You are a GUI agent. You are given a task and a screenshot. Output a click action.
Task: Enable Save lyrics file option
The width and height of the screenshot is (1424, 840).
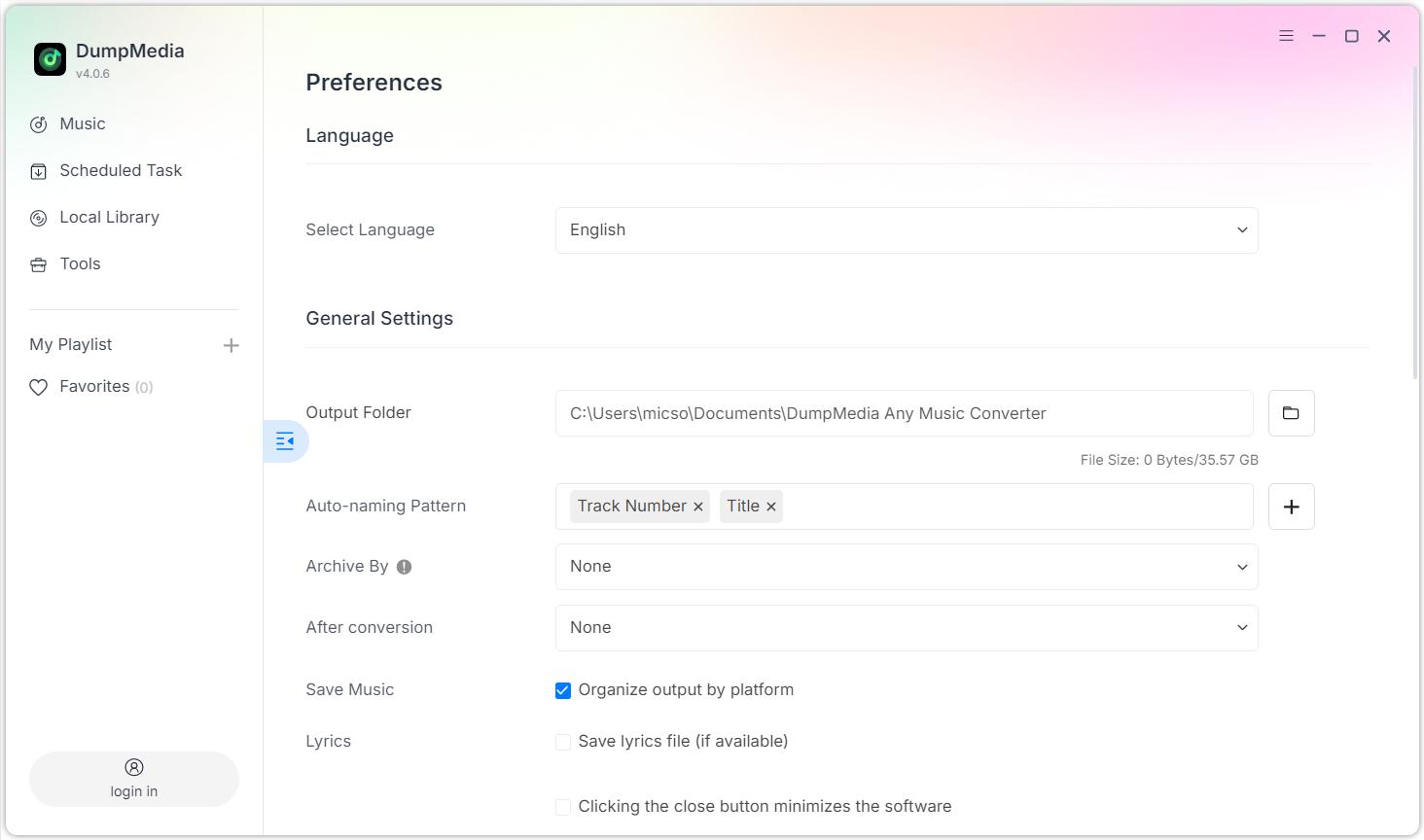click(x=562, y=741)
